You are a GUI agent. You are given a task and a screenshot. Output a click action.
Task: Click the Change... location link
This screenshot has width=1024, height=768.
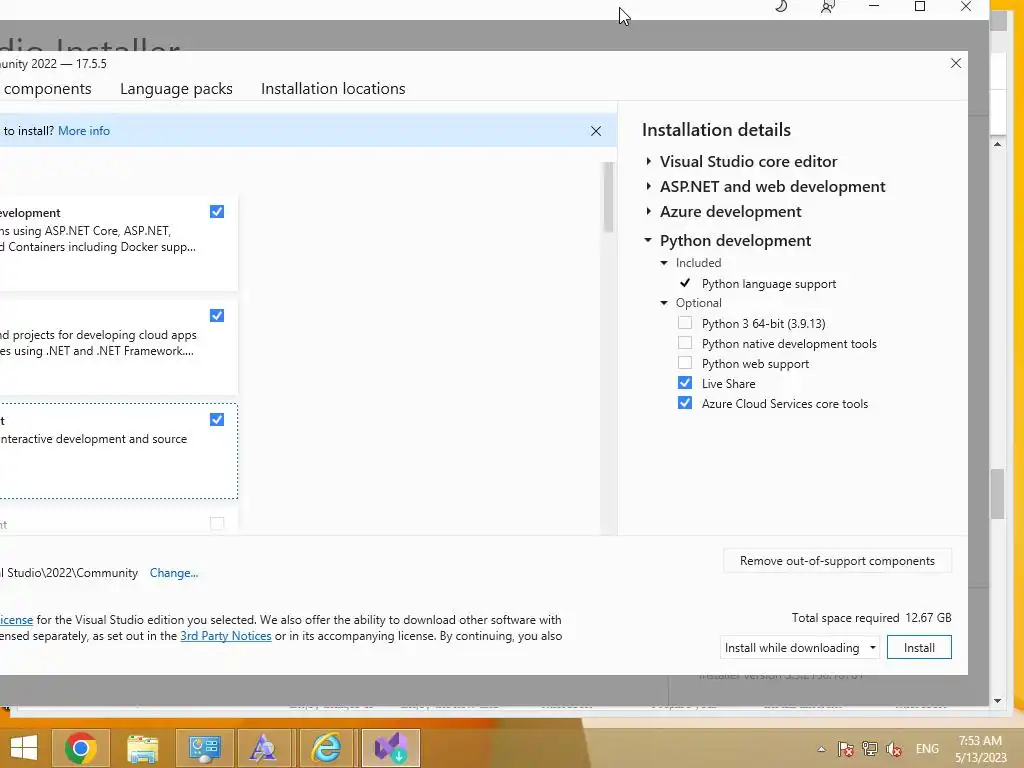tap(174, 573)
